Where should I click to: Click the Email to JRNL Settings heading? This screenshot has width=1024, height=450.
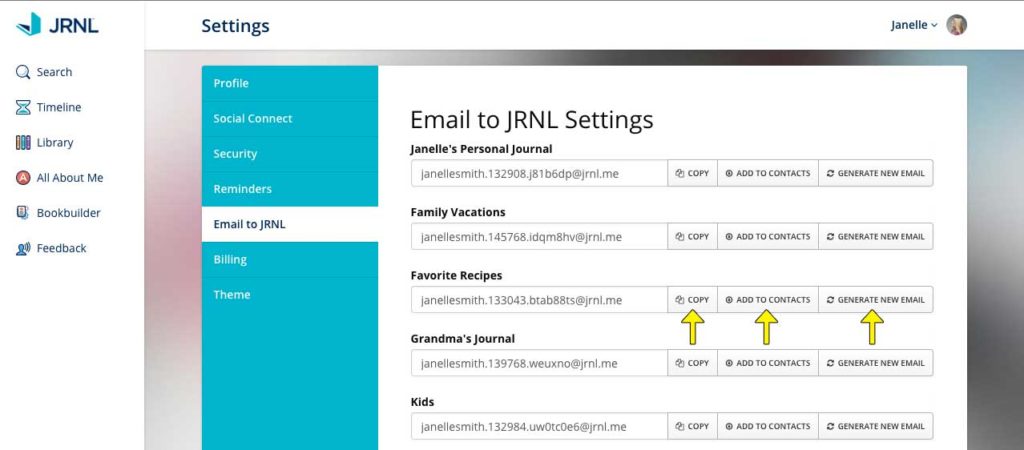[532, 120]
